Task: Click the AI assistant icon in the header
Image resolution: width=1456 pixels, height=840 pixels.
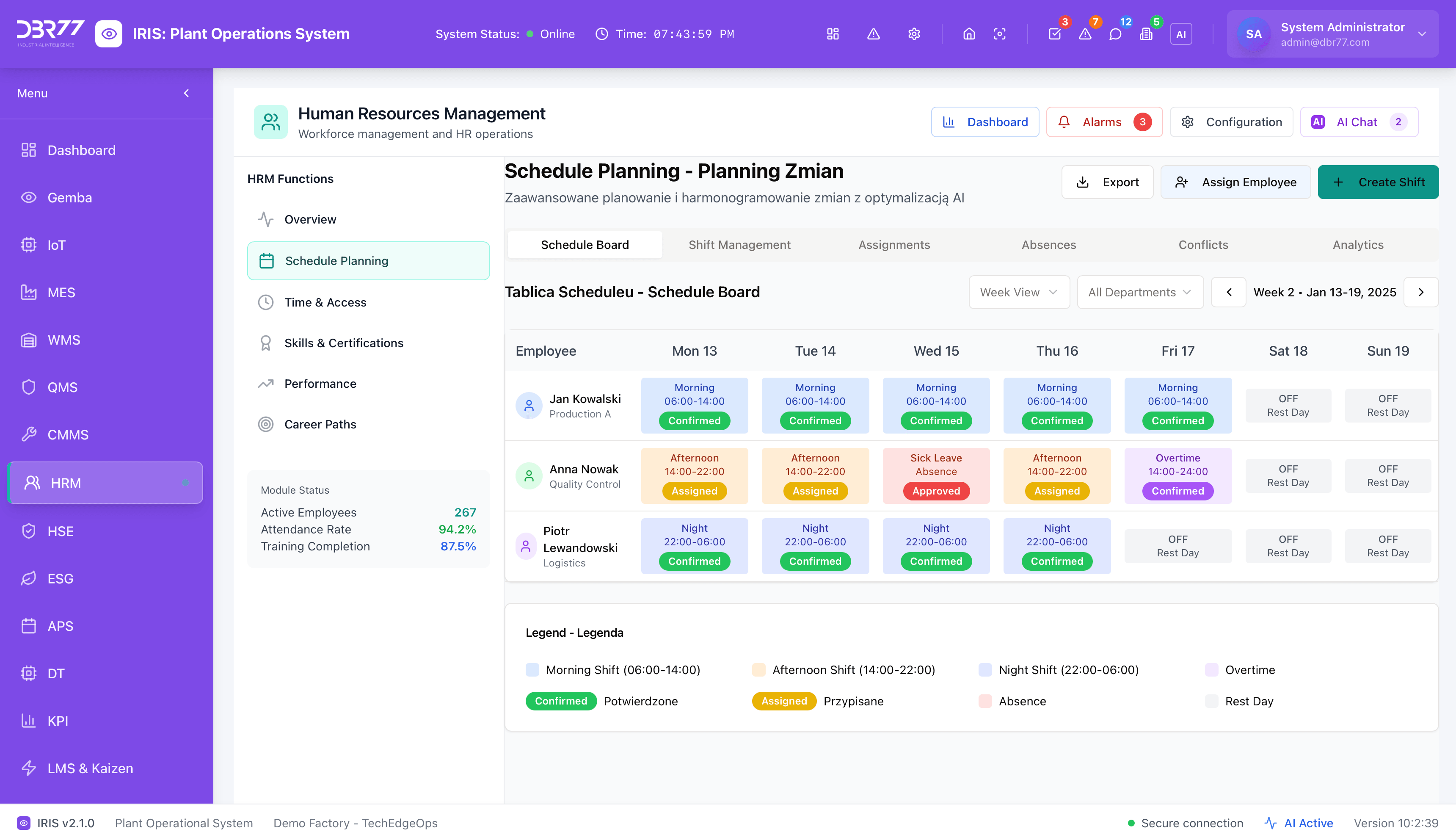Action: (x=1181, y=33)
